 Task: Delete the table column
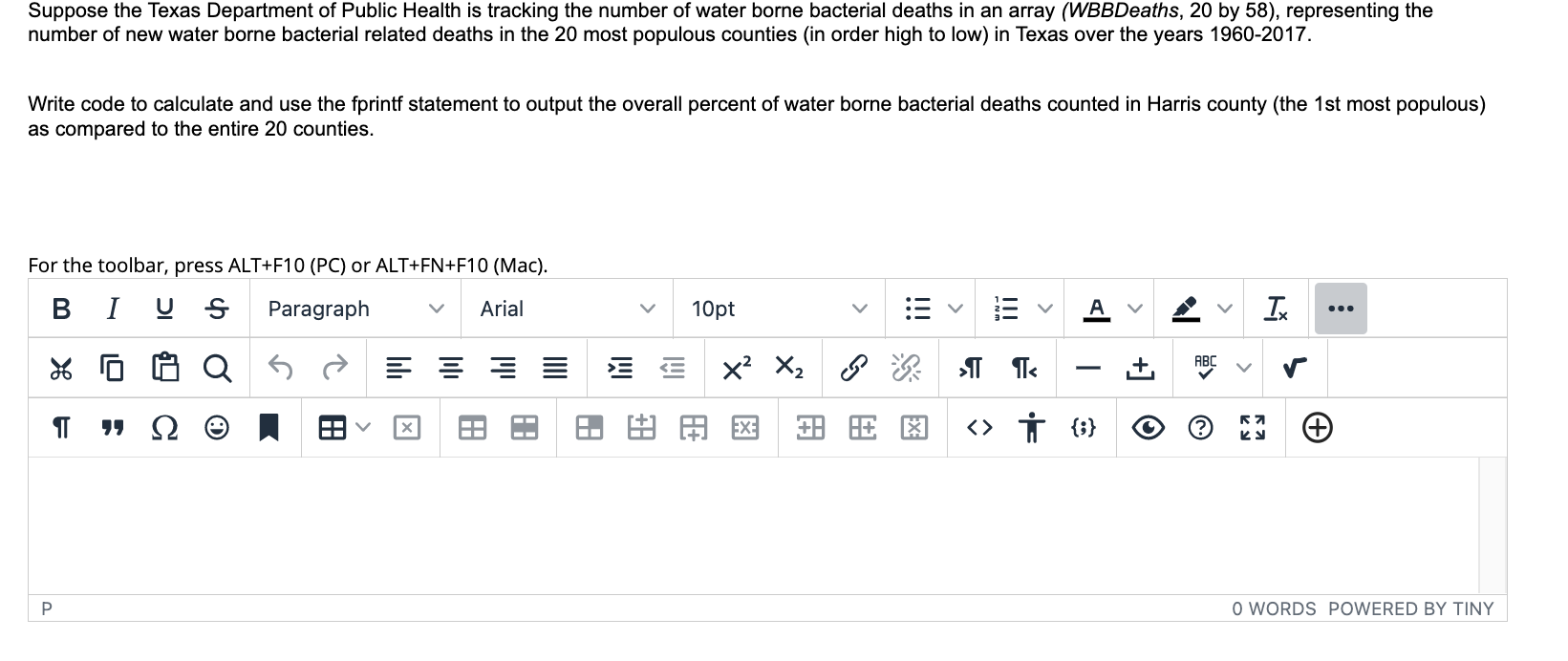[914, 428]
